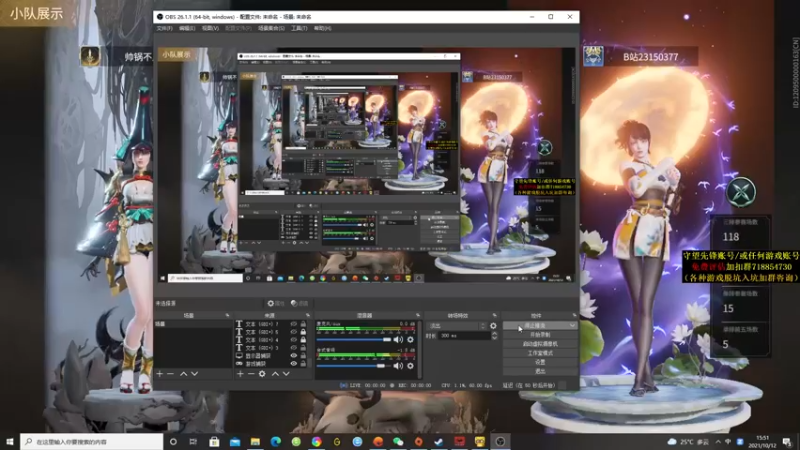
Task: Click the Properties gear button above Sources
Action: pos(275,303)
